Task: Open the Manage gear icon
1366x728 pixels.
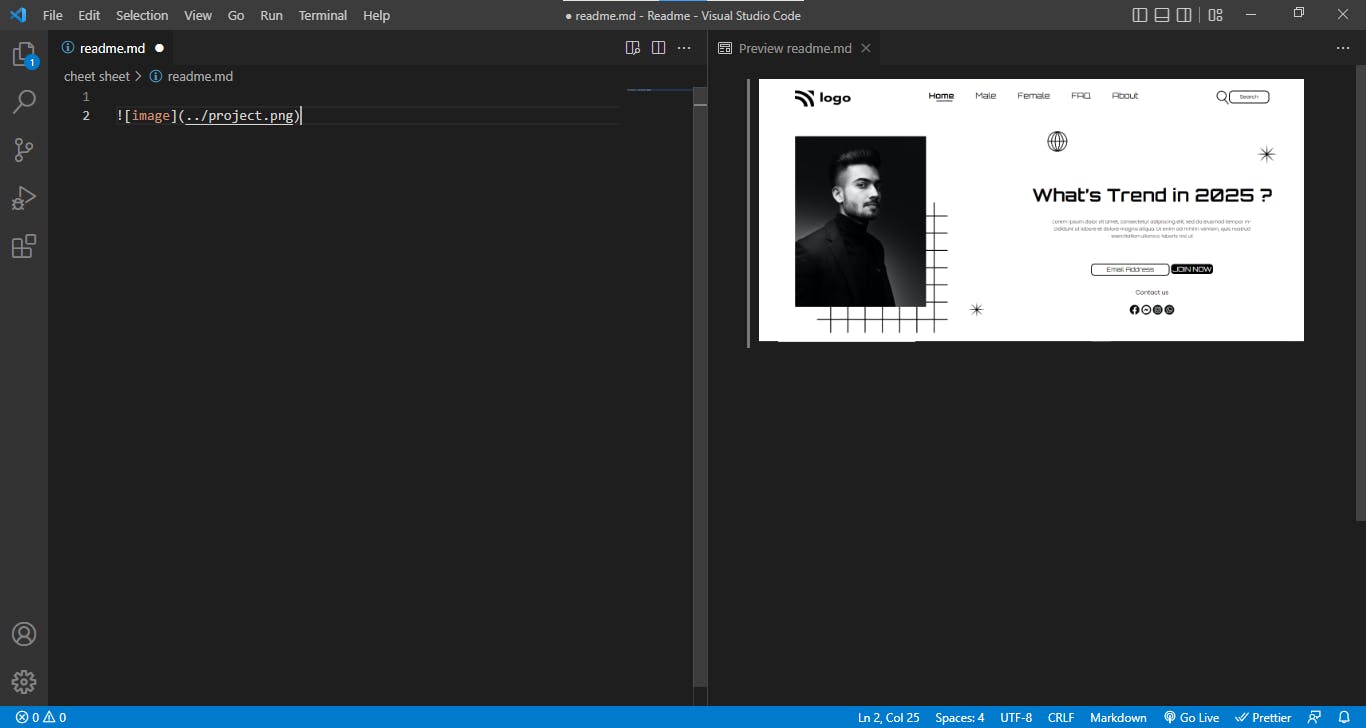Action: 24,682
